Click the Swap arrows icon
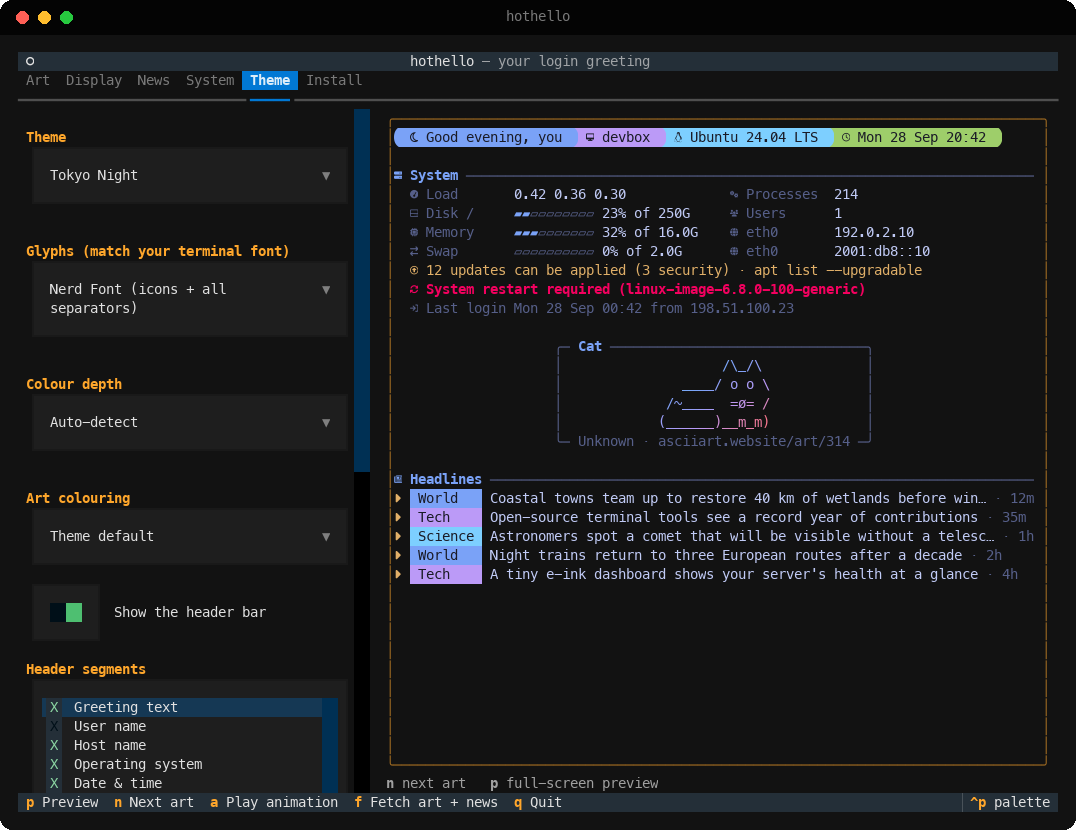This screenshot has height=830, width=1076. pyautogui.click(x=414, y=251)
